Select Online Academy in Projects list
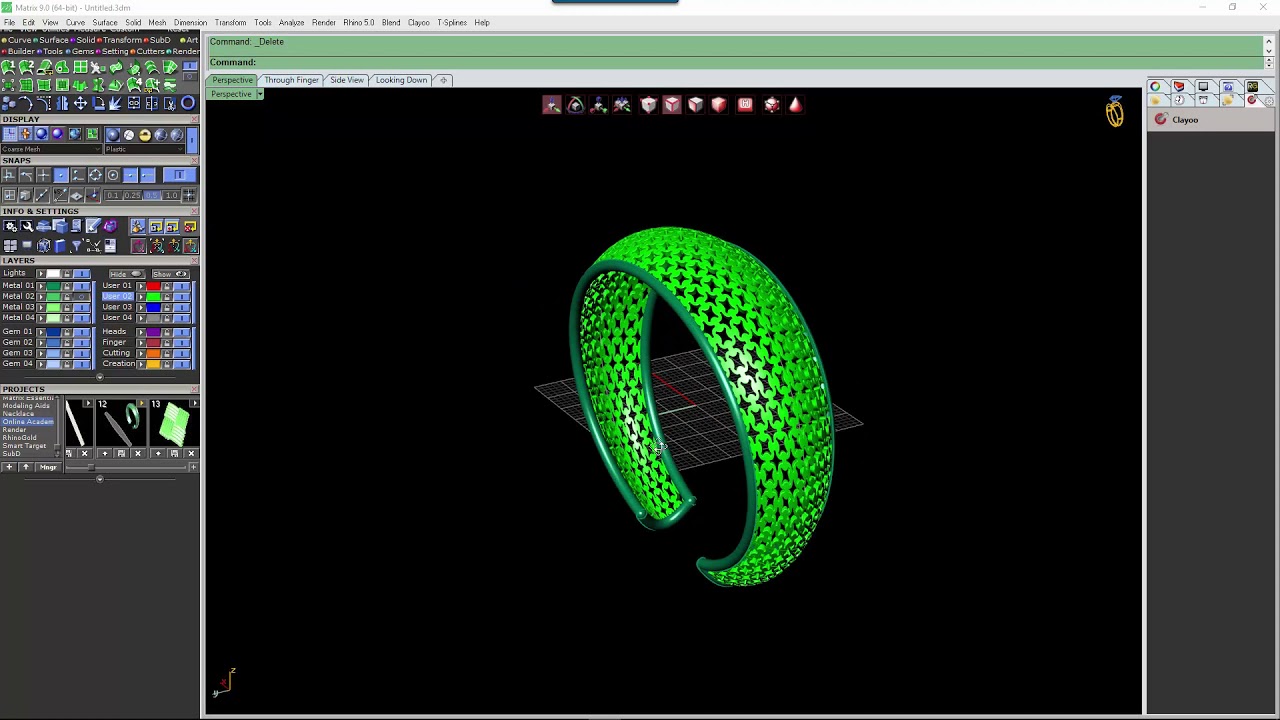1280x720 pixels. coord(28,422)
